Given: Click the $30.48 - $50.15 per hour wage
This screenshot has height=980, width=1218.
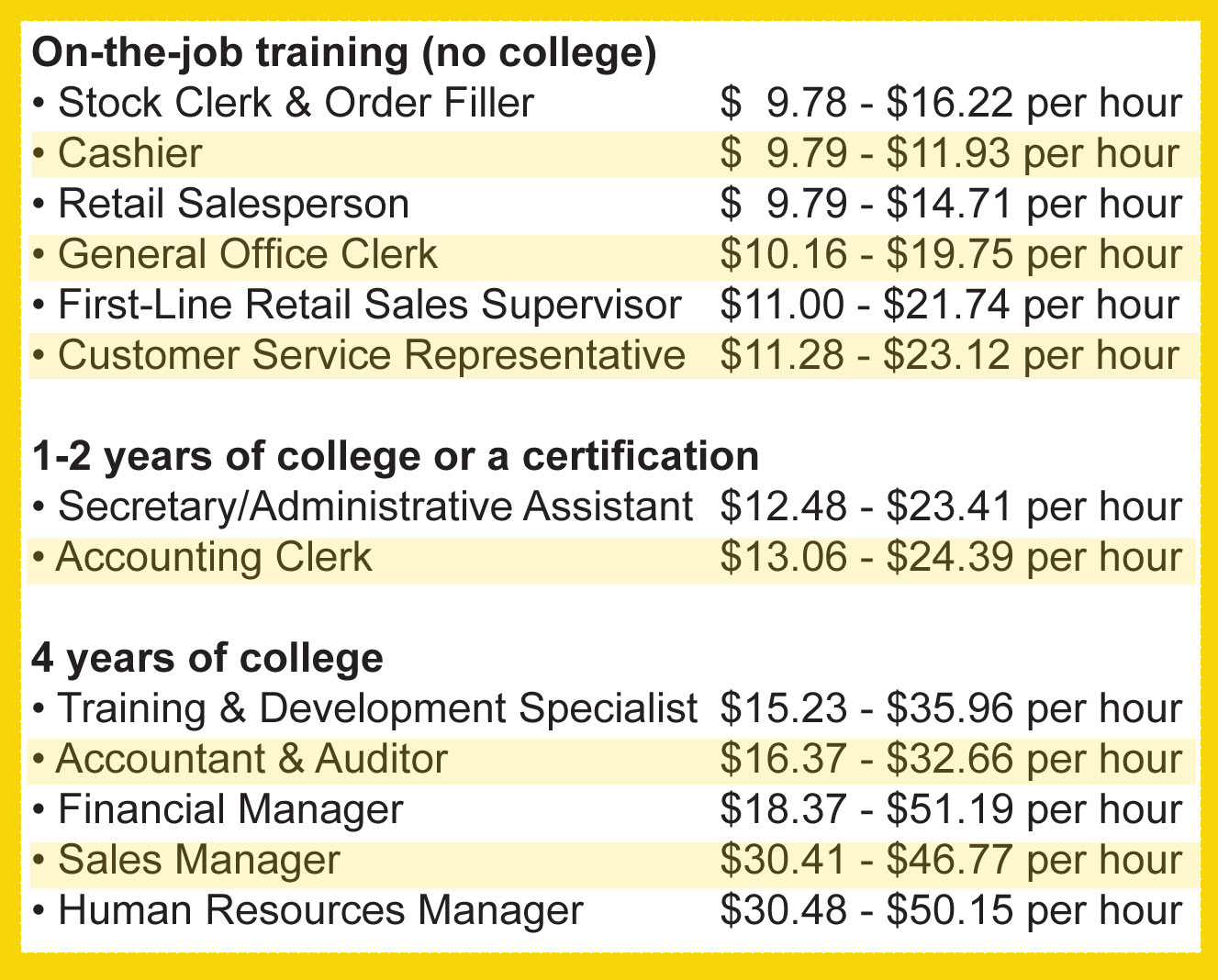Looking at the screenshot, I should tap(951, 910).
